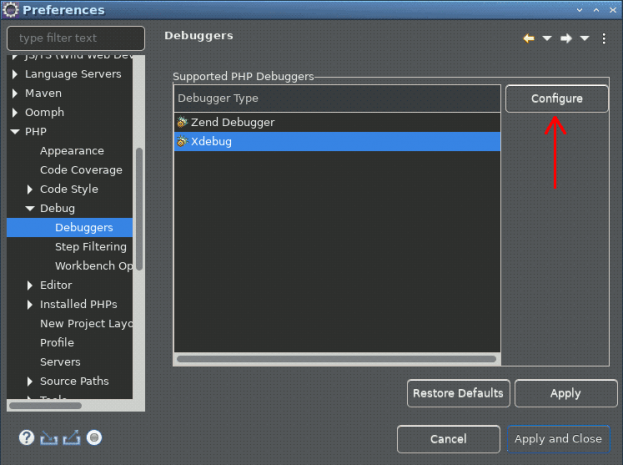Select the PHP tree label

[36, 132]
